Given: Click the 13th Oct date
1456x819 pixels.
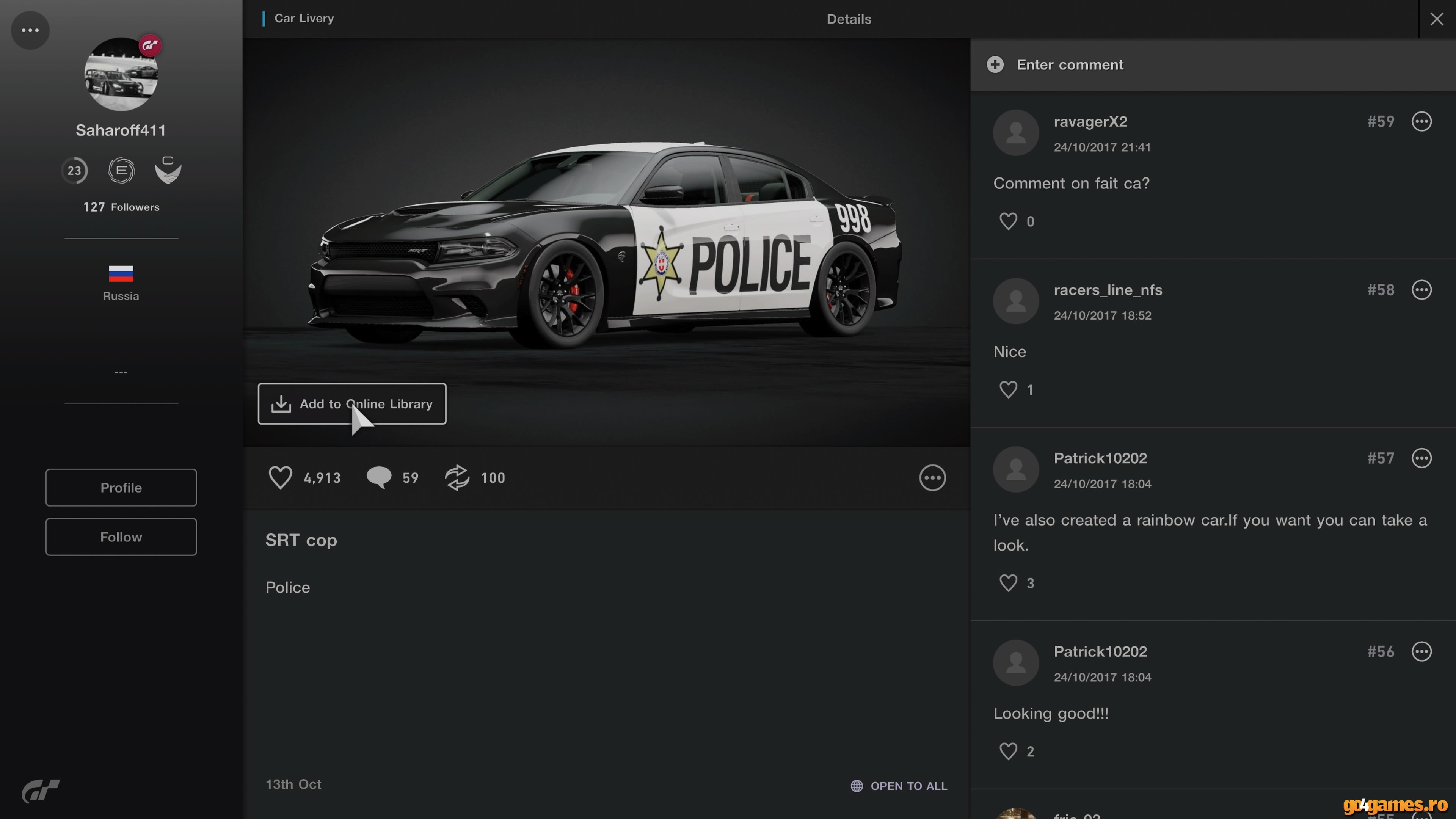Looking at the screenshot, I should (x=293, y=784).
